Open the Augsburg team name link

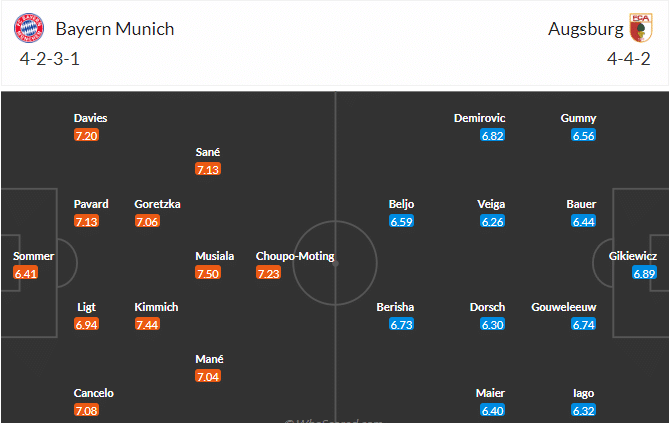586,29
